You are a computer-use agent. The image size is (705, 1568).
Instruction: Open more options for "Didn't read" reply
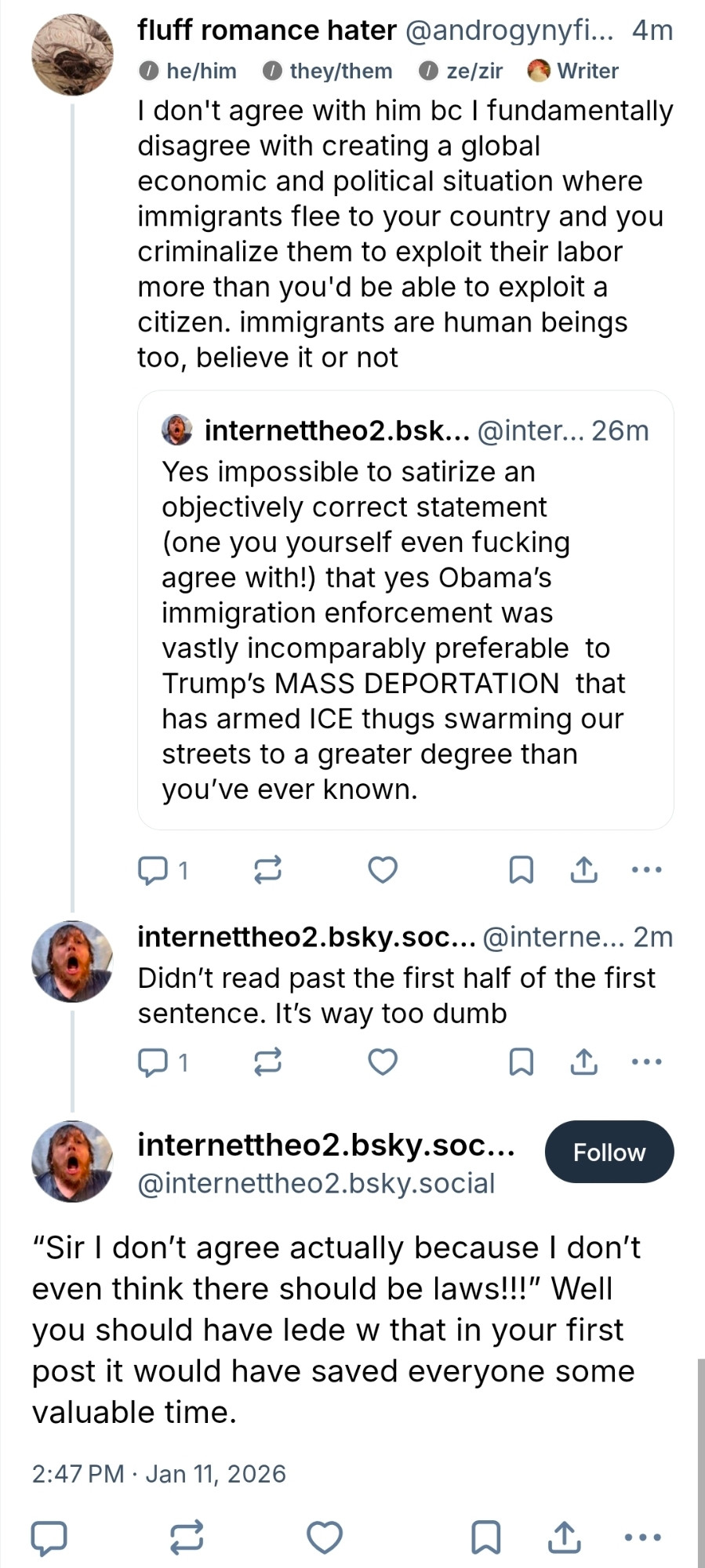[x=646, y=1062]
